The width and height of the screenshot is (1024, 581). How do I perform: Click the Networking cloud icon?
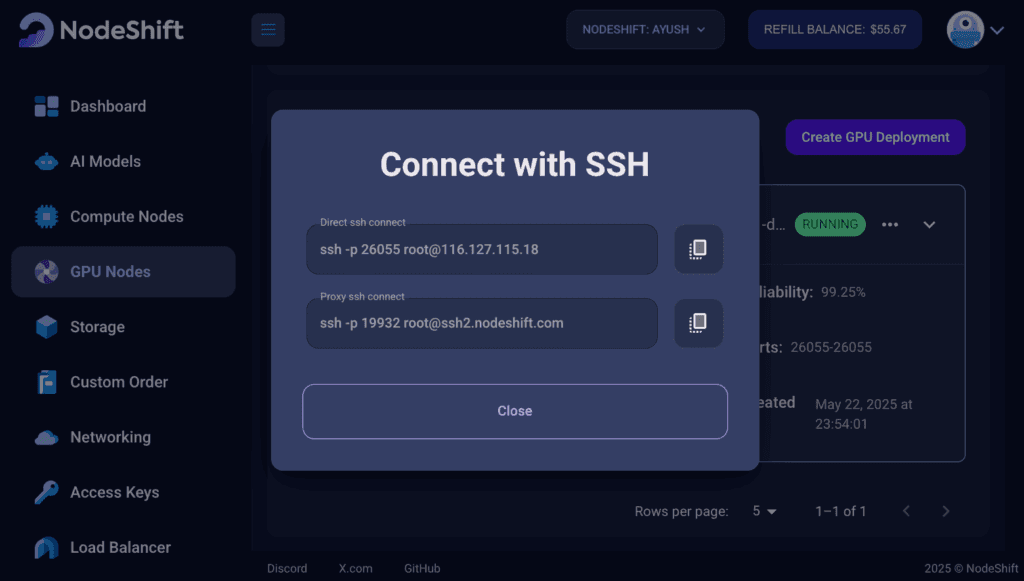47,437
